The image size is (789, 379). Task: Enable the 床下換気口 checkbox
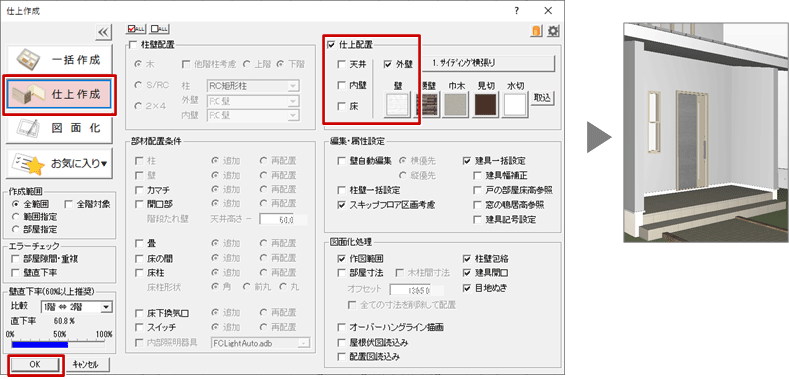click(x=139, y=313)
